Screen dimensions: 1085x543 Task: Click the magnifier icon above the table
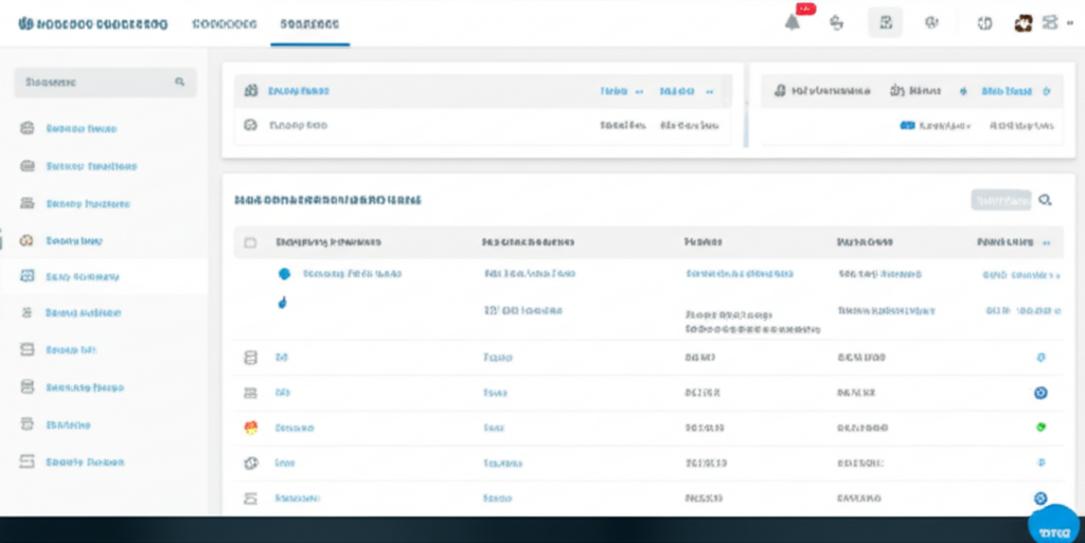(1045, 200)
